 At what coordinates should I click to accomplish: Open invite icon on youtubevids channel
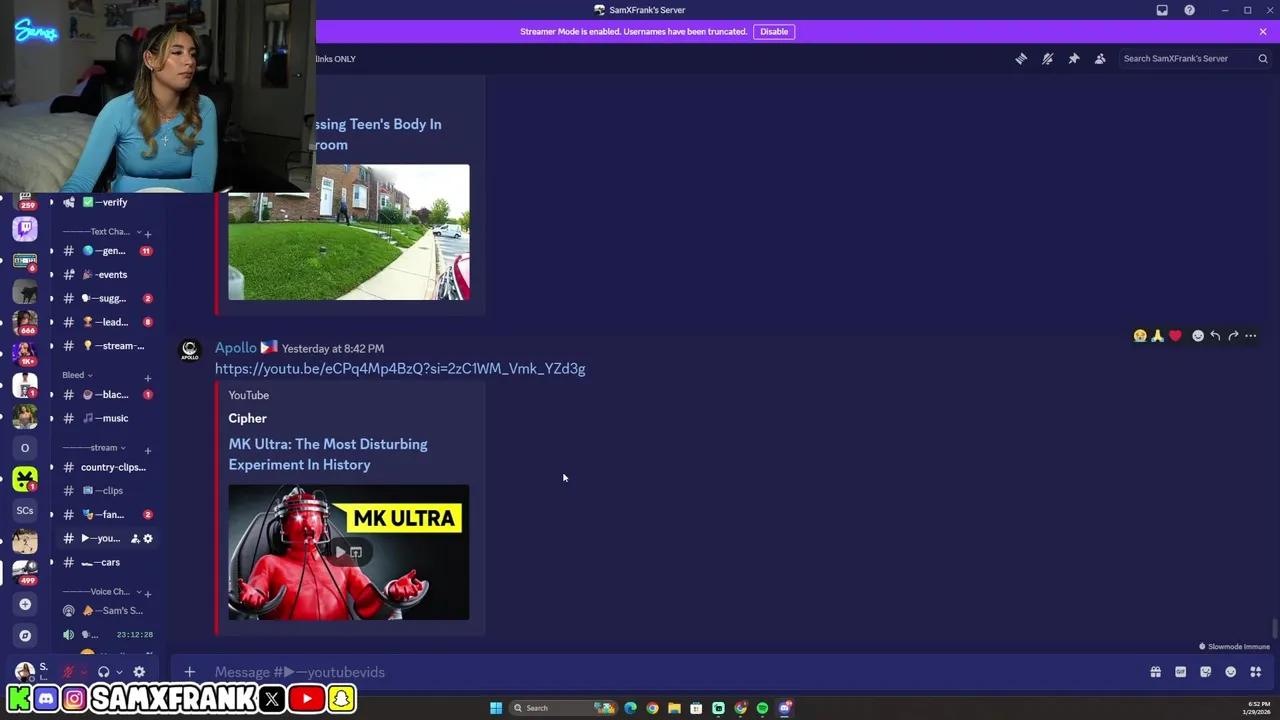[x=135, y=539]
